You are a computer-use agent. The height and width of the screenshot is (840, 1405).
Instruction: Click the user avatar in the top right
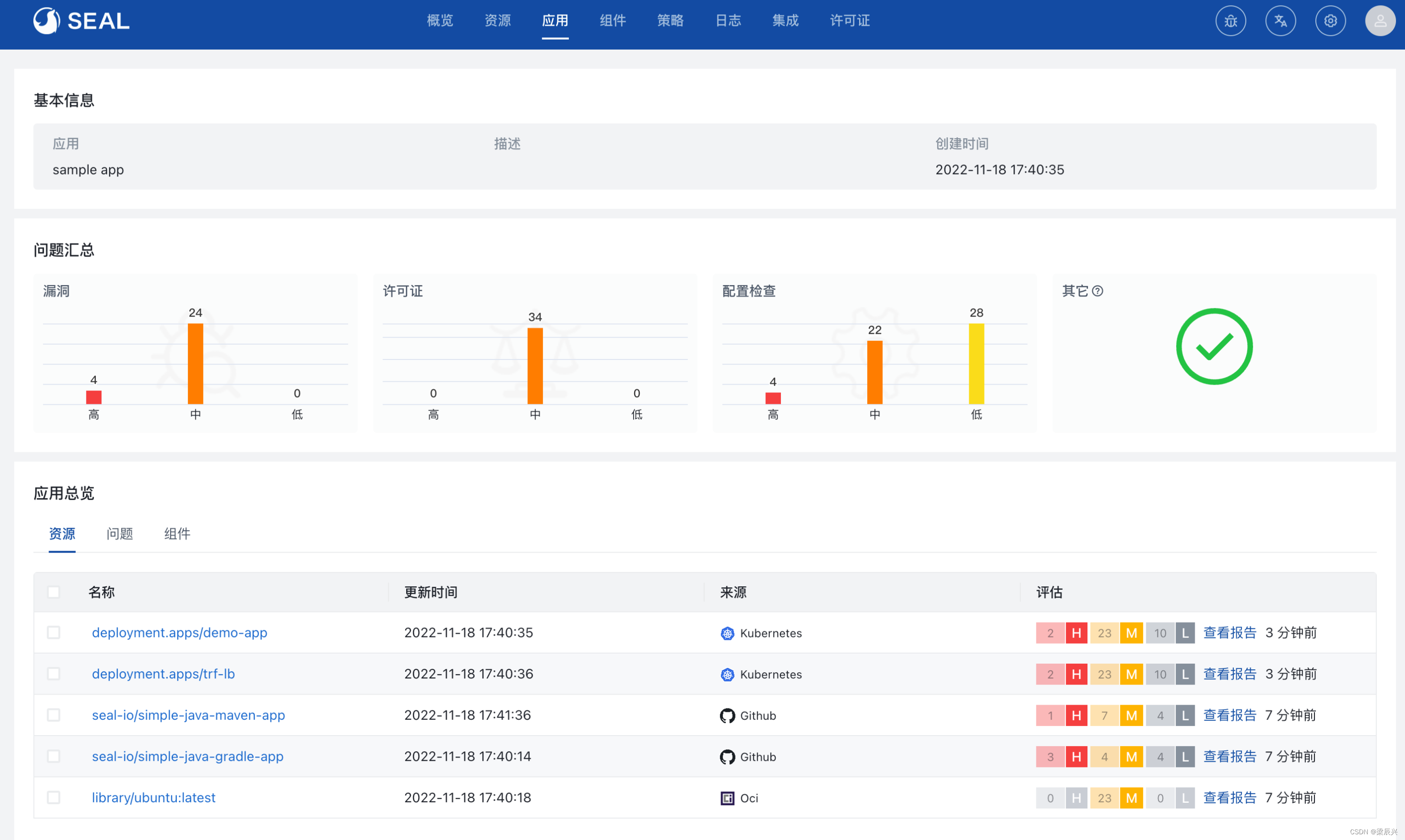(x=1380, y=20)
